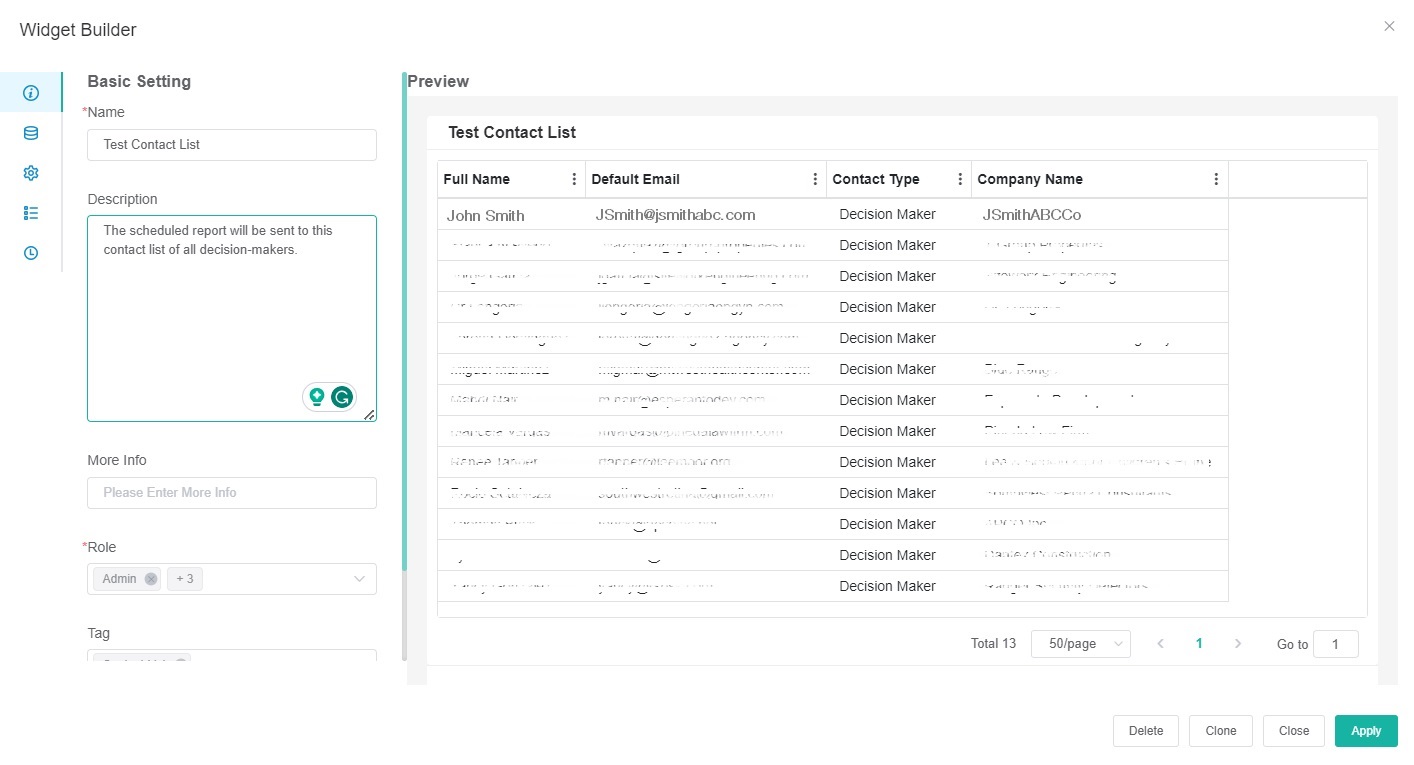Screen dimensions: 1414x765
Task: Click the Delete button
Action: 1145,731
